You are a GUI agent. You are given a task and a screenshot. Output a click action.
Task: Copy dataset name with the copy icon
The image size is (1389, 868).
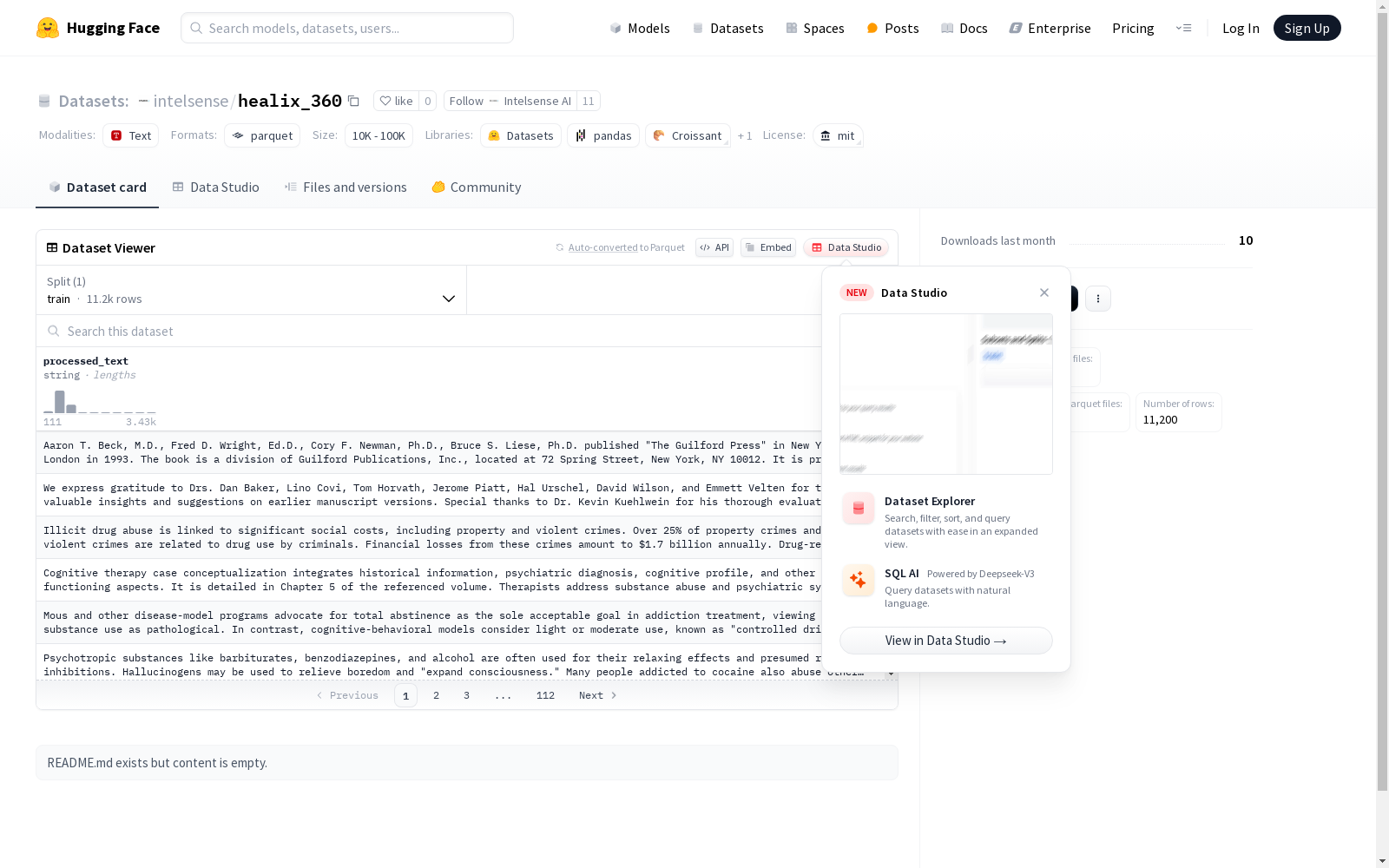tap(353, 101)
